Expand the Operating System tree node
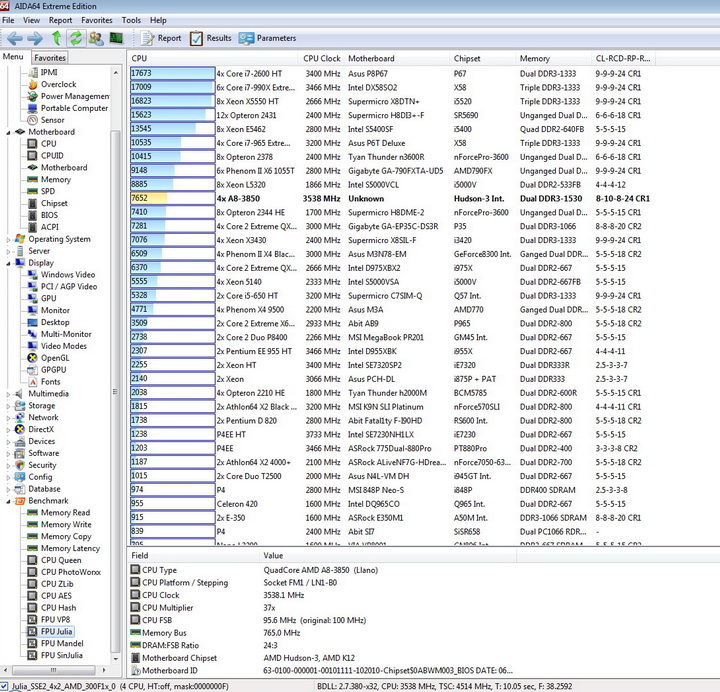 coord(8,239)
